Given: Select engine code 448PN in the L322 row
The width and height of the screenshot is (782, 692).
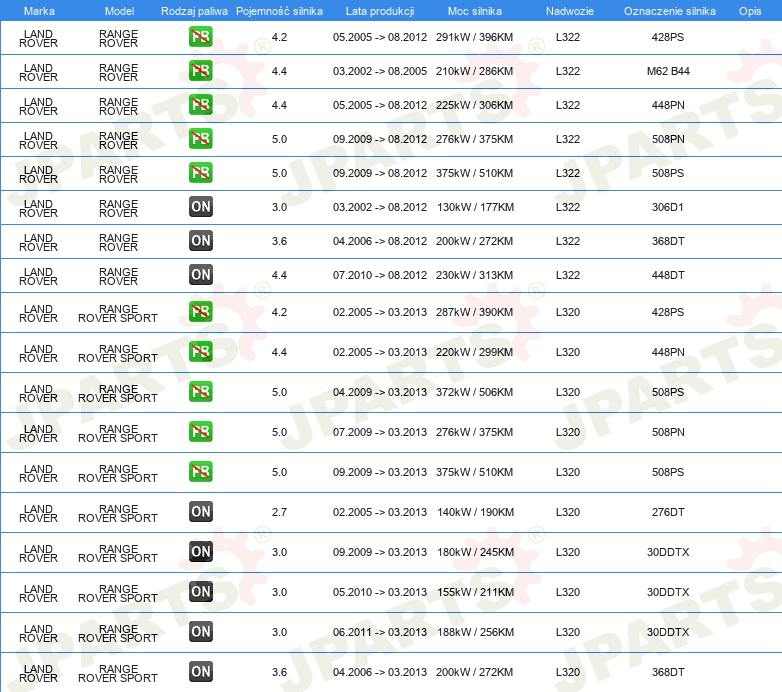Looking at the screenshot, I should 668,105.
